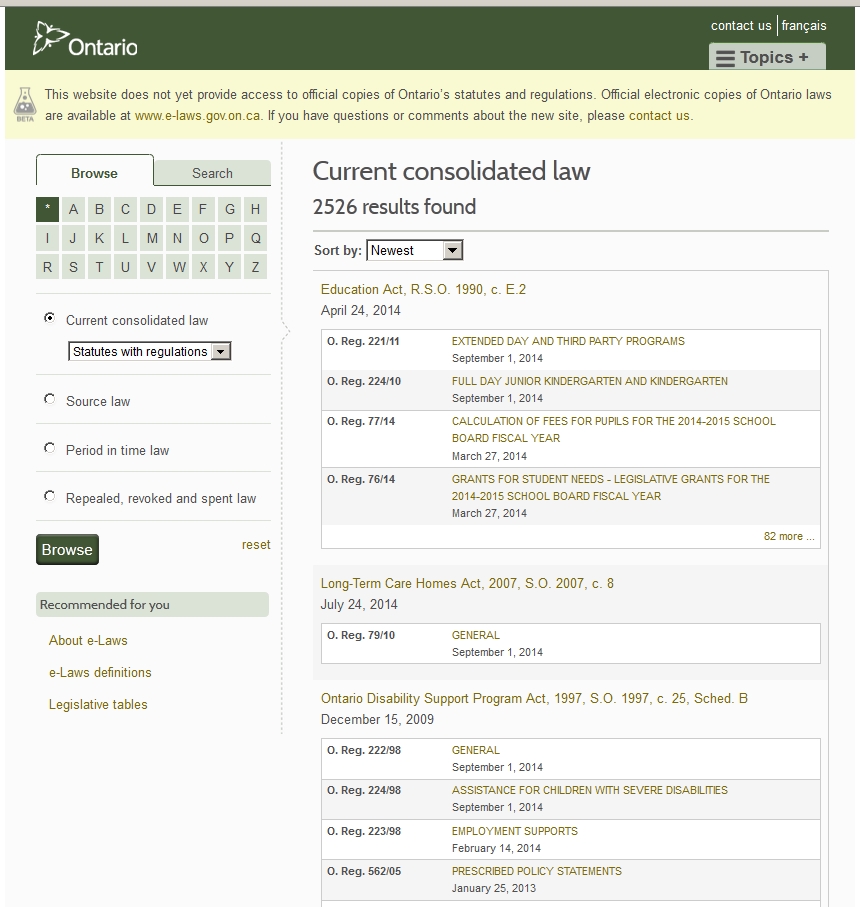
Task: Open Grants for Student Needs regulation
Action: (611, 487)
